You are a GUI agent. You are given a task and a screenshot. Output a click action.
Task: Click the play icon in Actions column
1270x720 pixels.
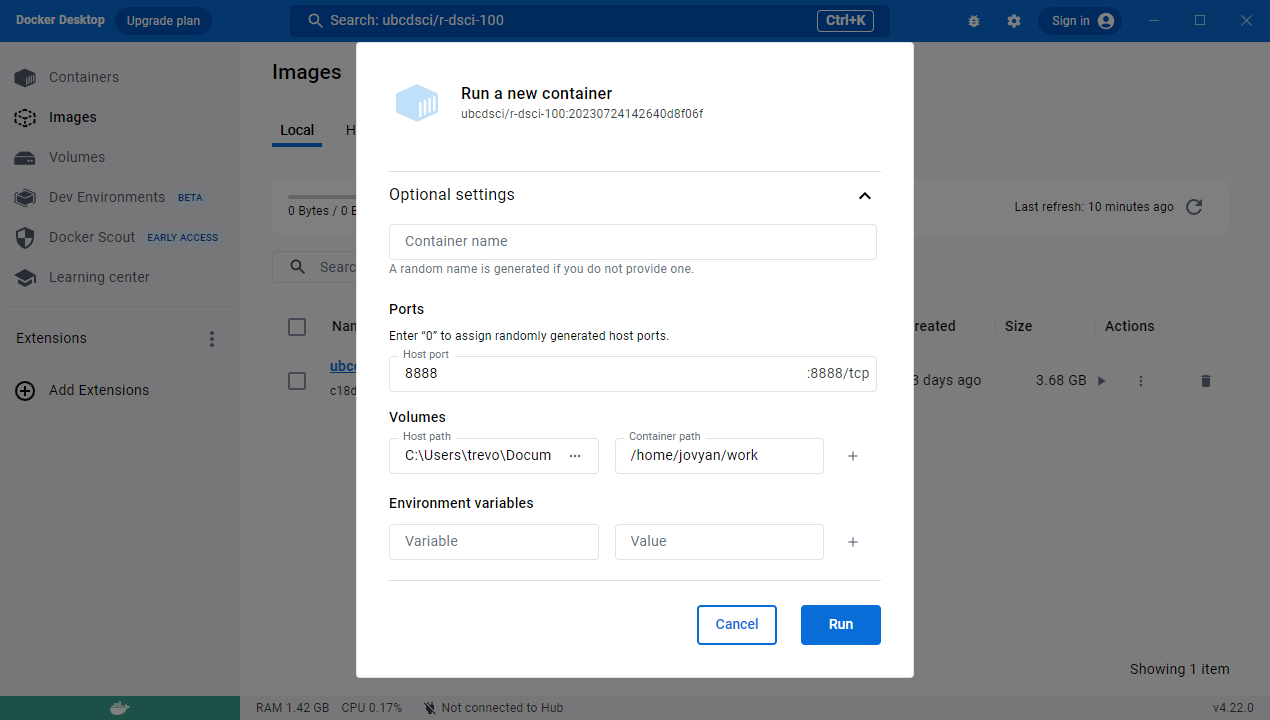[1102, 381]
